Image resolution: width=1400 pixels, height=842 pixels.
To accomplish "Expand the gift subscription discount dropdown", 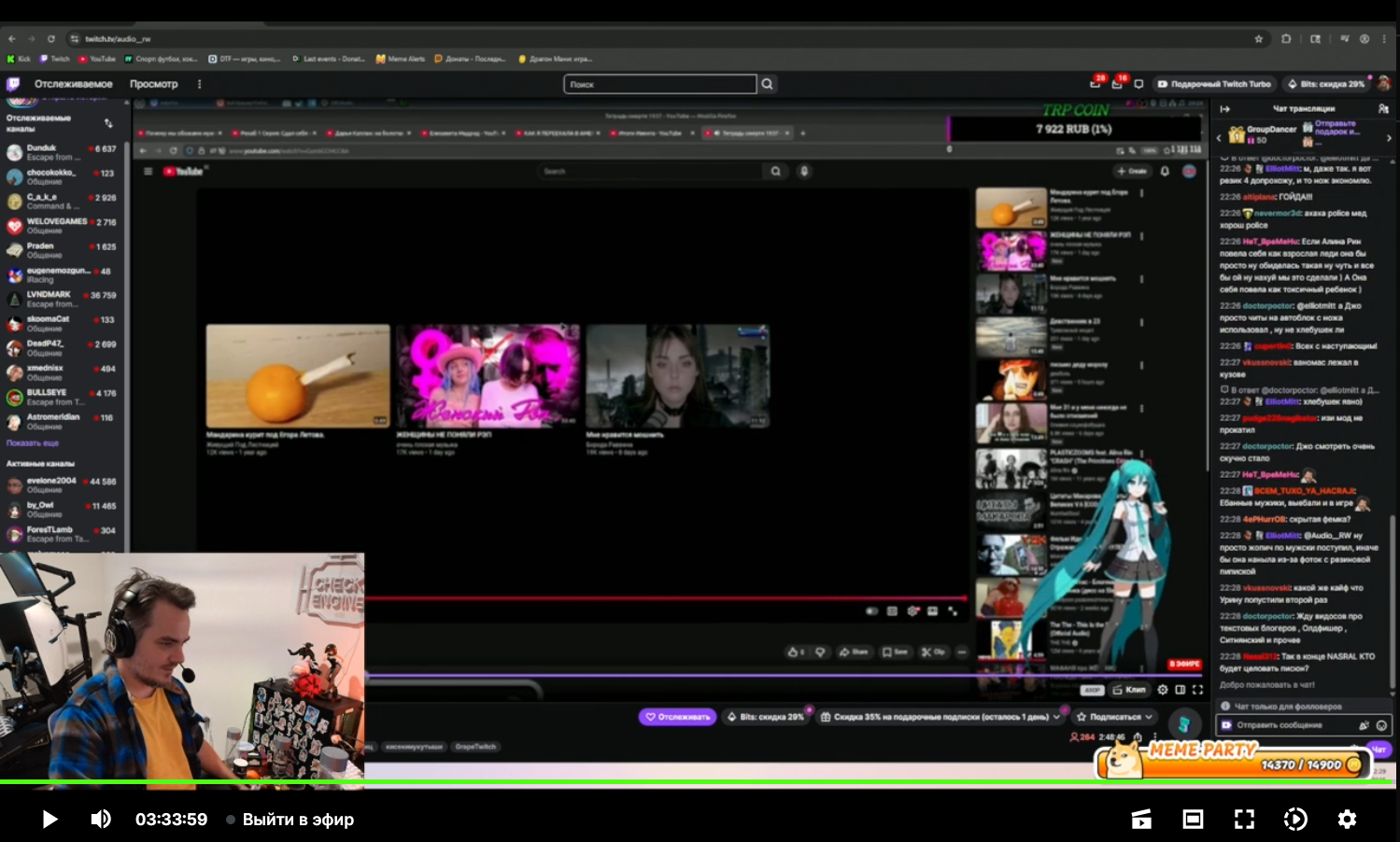I will coord(1056,717).
